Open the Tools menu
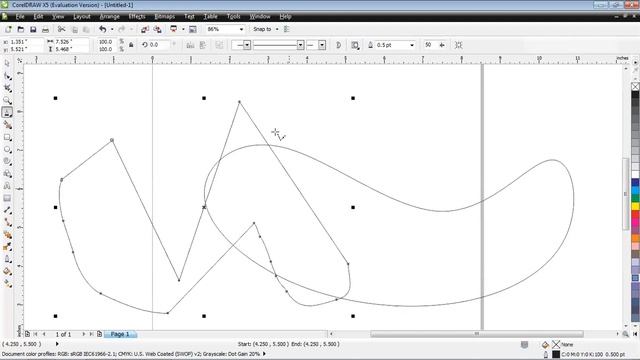The width and height of the screenshot is (640, 360). pos(233,16)
